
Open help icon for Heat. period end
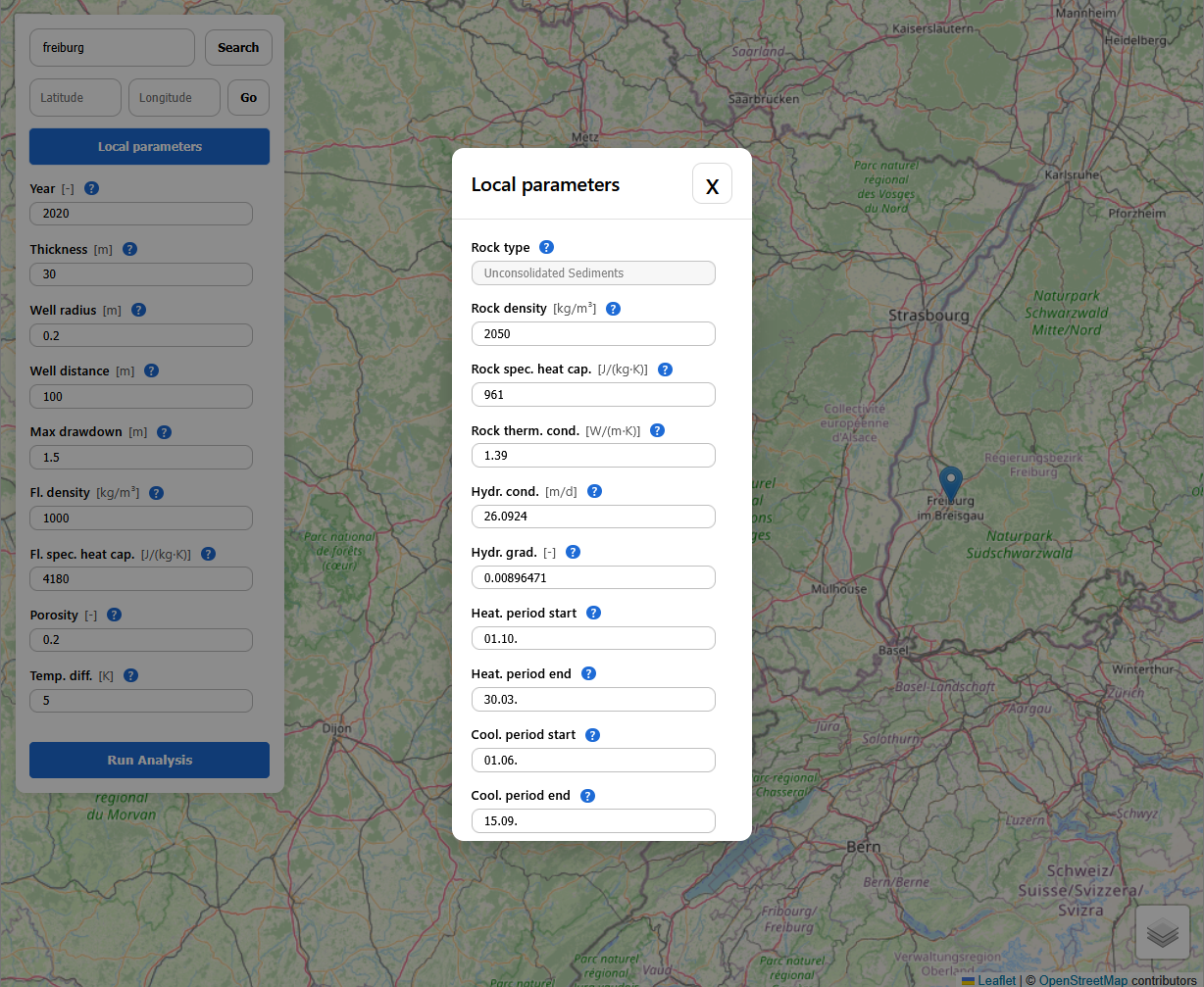[588, 673]
